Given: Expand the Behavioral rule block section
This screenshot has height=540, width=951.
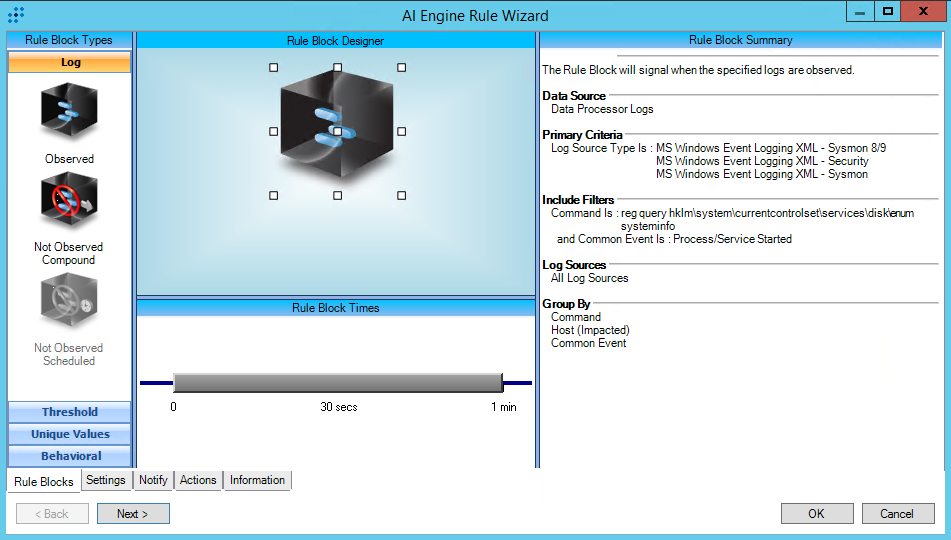Looking at the screenshot, I should pyautogui.click(x=70, y=456).
